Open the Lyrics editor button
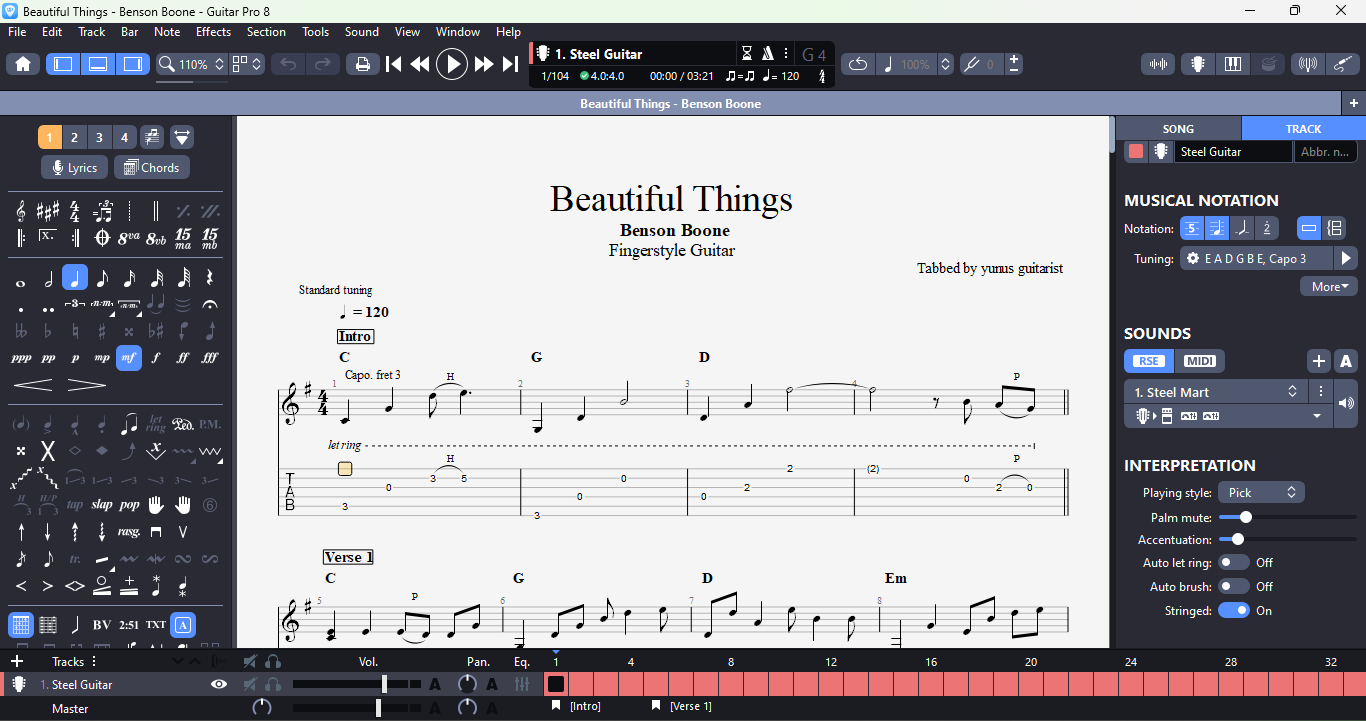 pyautogui.click(x=74, y=168)
